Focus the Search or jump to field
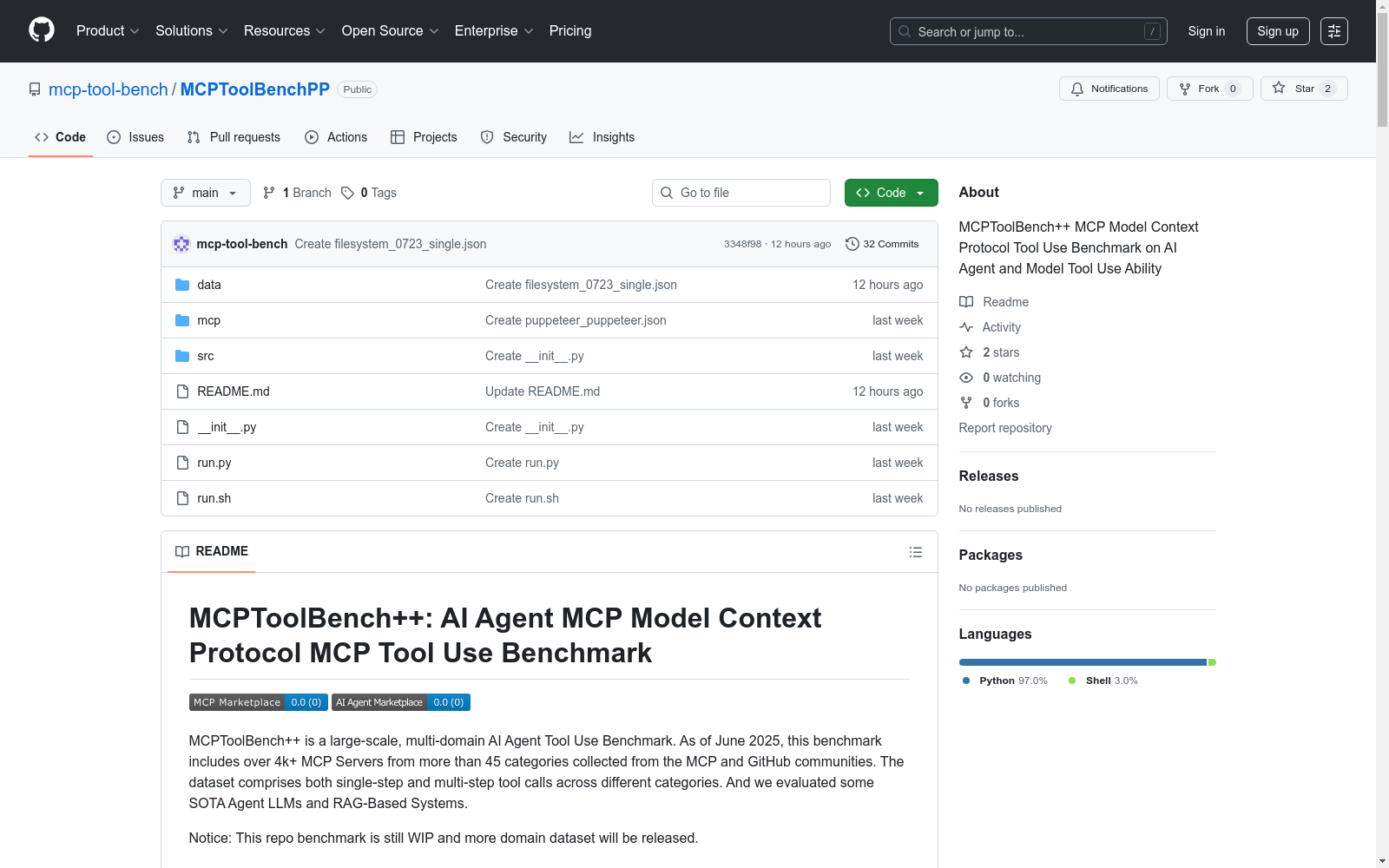 [x=1028, y=31]
